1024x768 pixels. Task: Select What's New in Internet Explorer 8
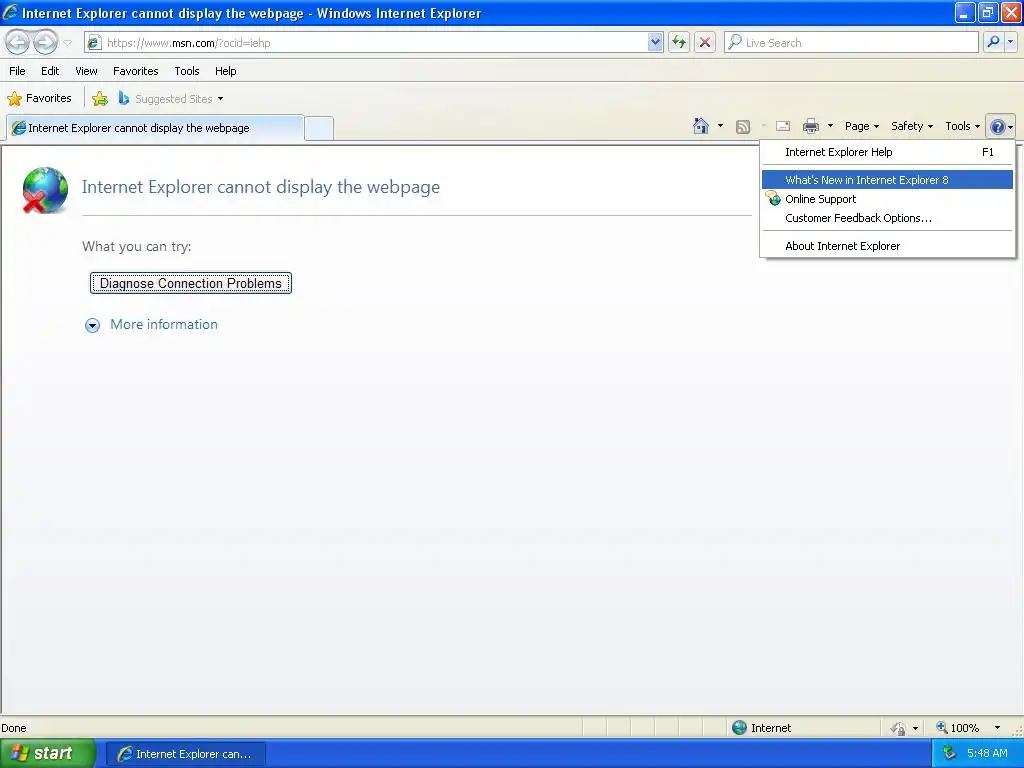888,180
